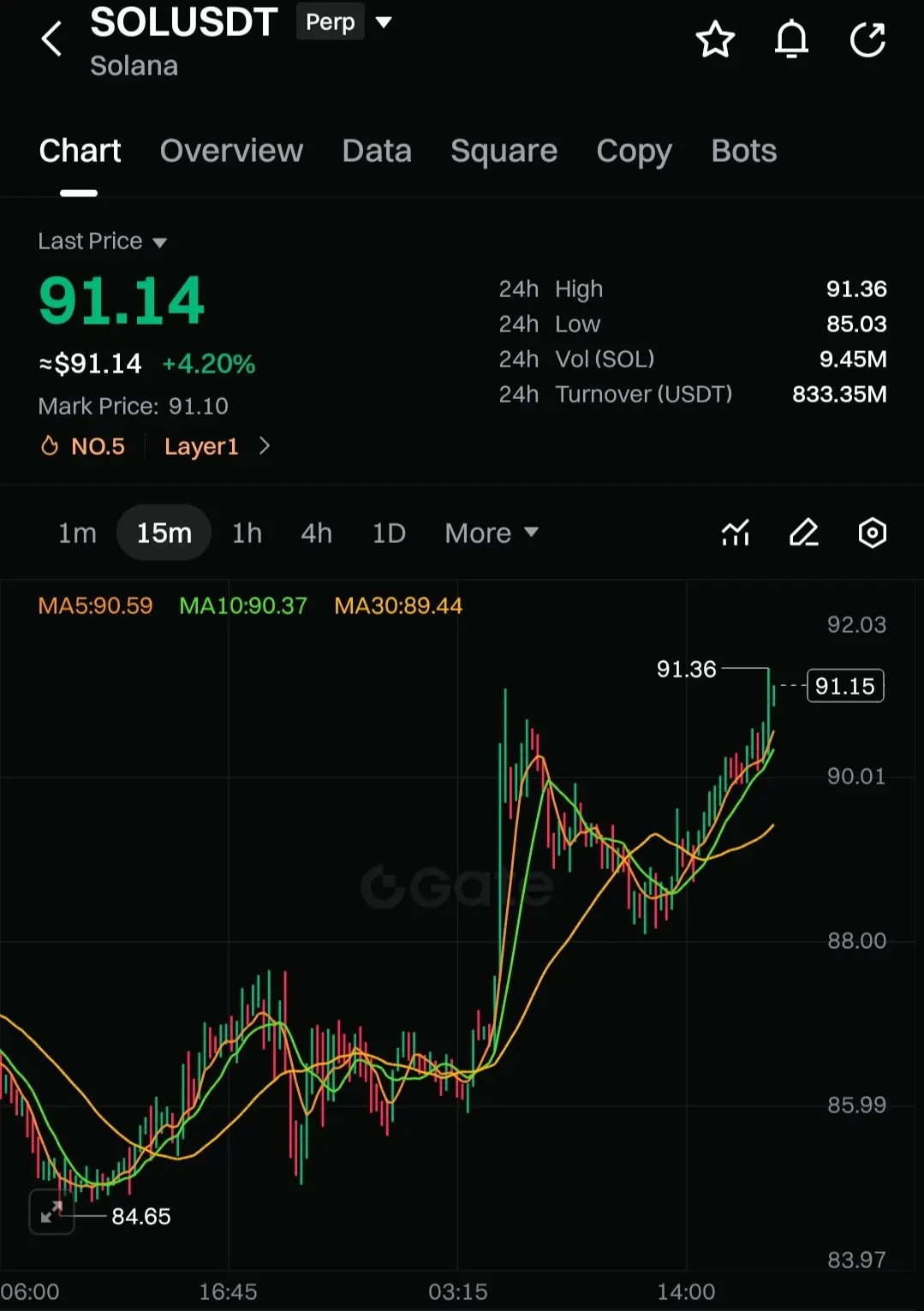Open the More timeframes dropdown
Viewport: 924px width, 1311px height.
tap(492, 533)
